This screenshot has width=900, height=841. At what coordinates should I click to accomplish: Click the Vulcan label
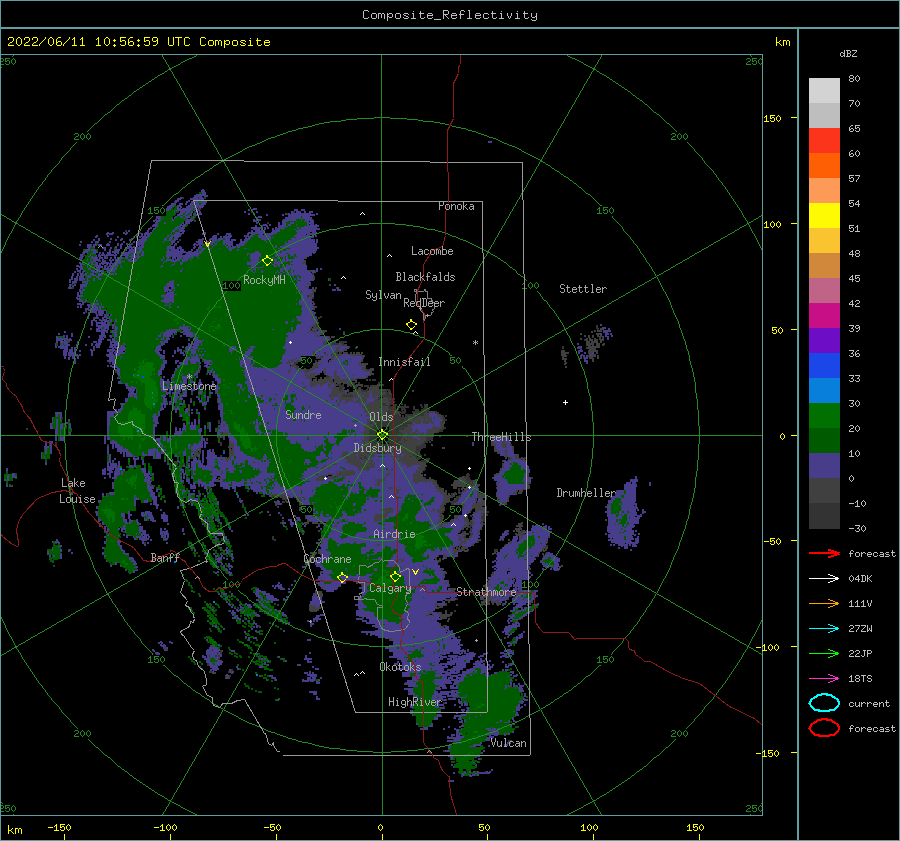[508, 743]
